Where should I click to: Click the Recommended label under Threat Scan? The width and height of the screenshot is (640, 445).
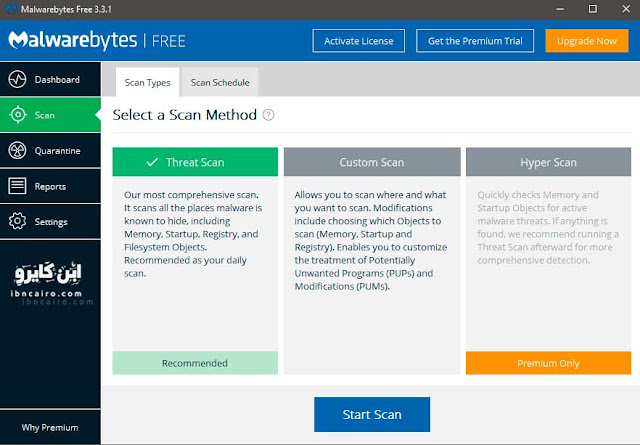[x=195, y=363]
